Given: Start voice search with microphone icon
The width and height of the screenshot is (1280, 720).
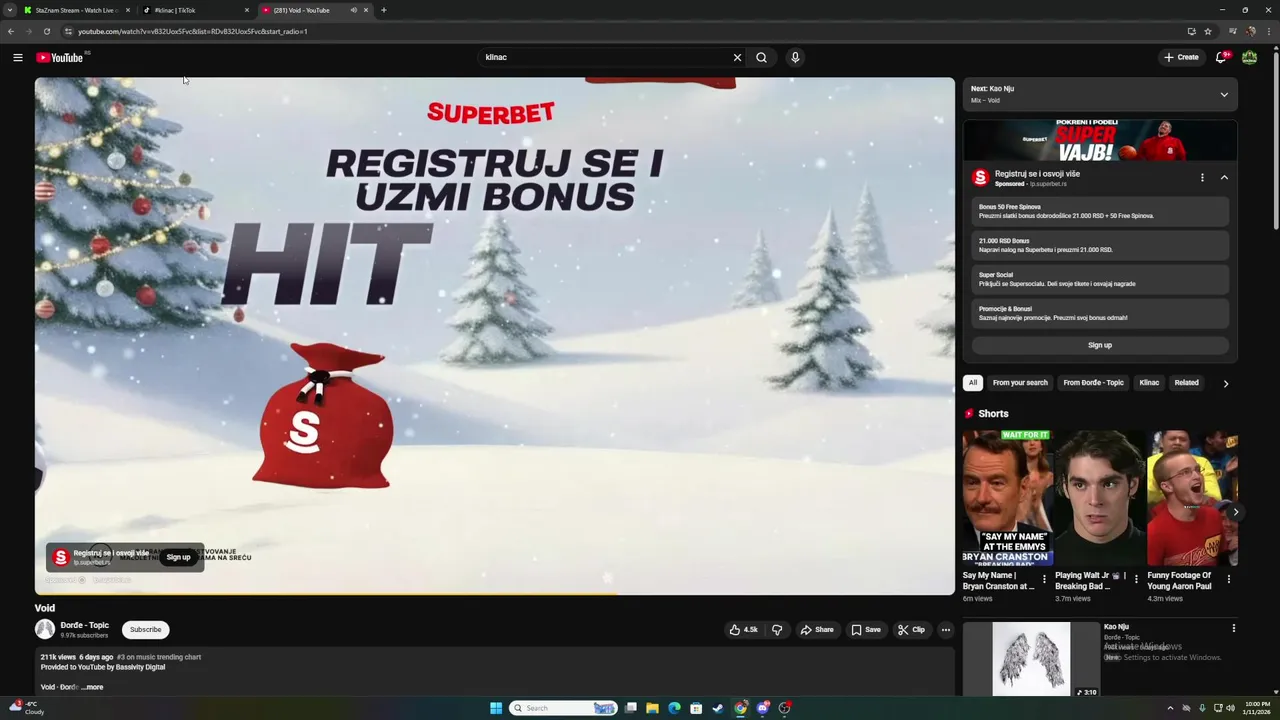Looking at the screenshot, I should point(795,57).
